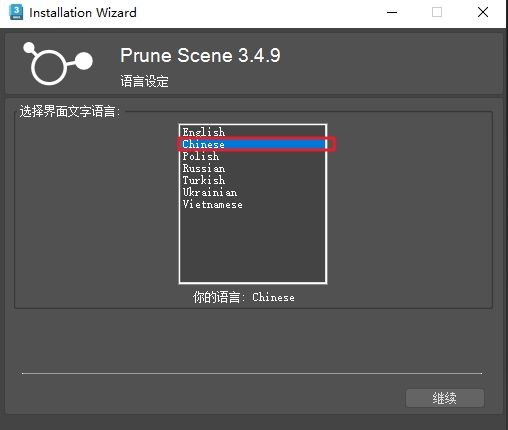Click the 继续 continue button
The image size is (508, 430).
[445, 398]
